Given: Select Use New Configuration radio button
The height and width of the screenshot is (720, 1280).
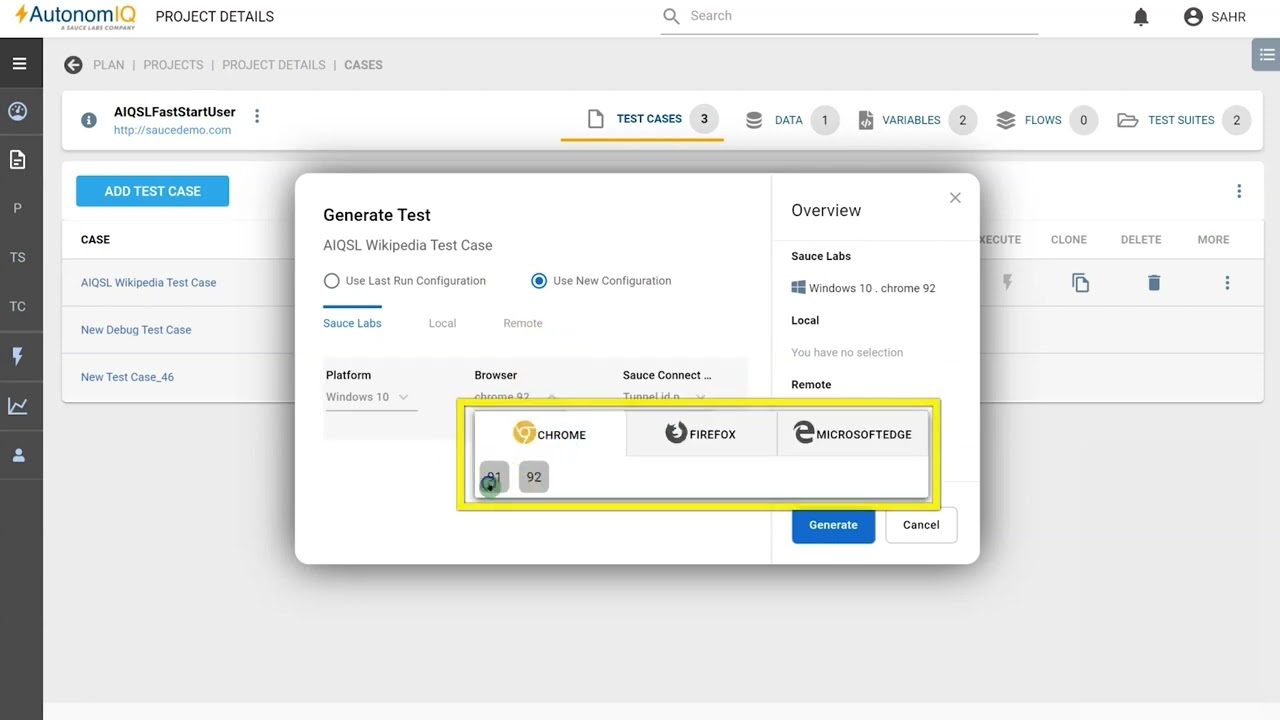Looking at the screenshot, I should (x=539, y=281).
